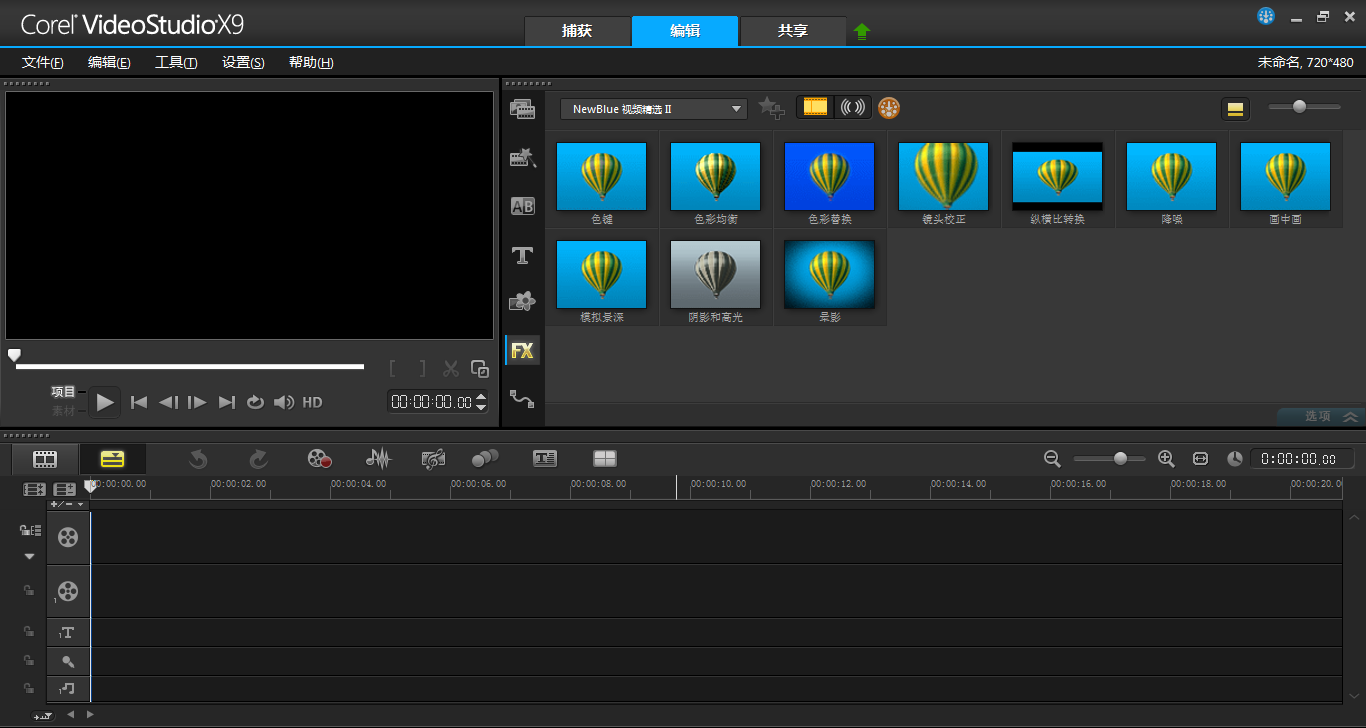Open the Tools menu (工具)
This screenshot has width=1366, height=728.
coord(176,62)
